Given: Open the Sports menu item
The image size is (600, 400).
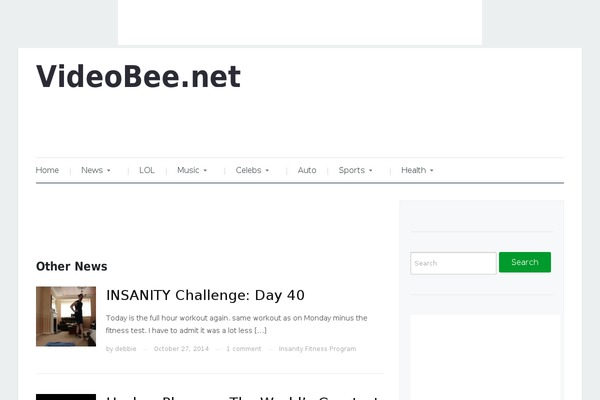Looking at the screenshot, I should point(352,170).
